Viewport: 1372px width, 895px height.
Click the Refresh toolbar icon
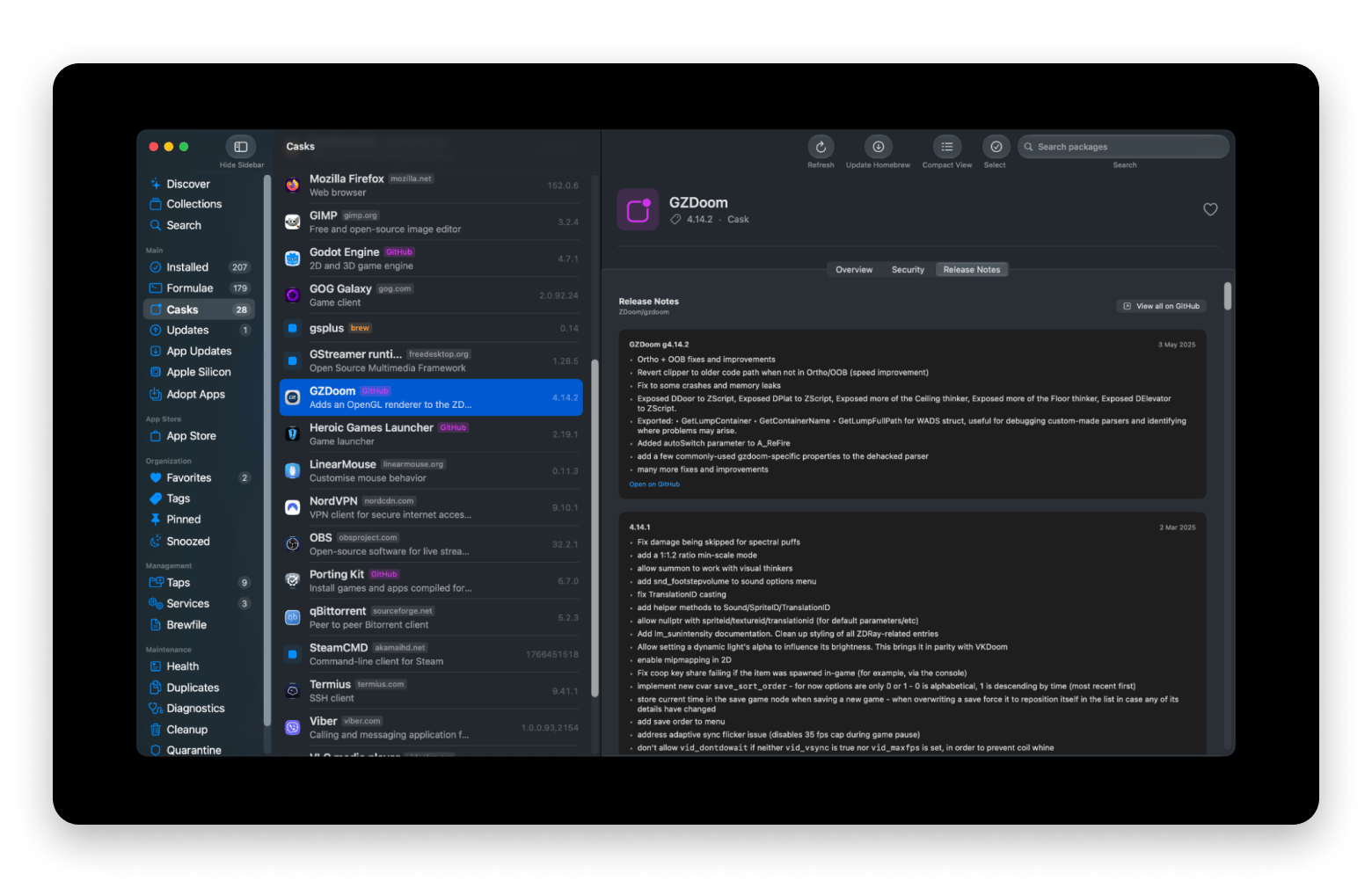coord(820,147)
